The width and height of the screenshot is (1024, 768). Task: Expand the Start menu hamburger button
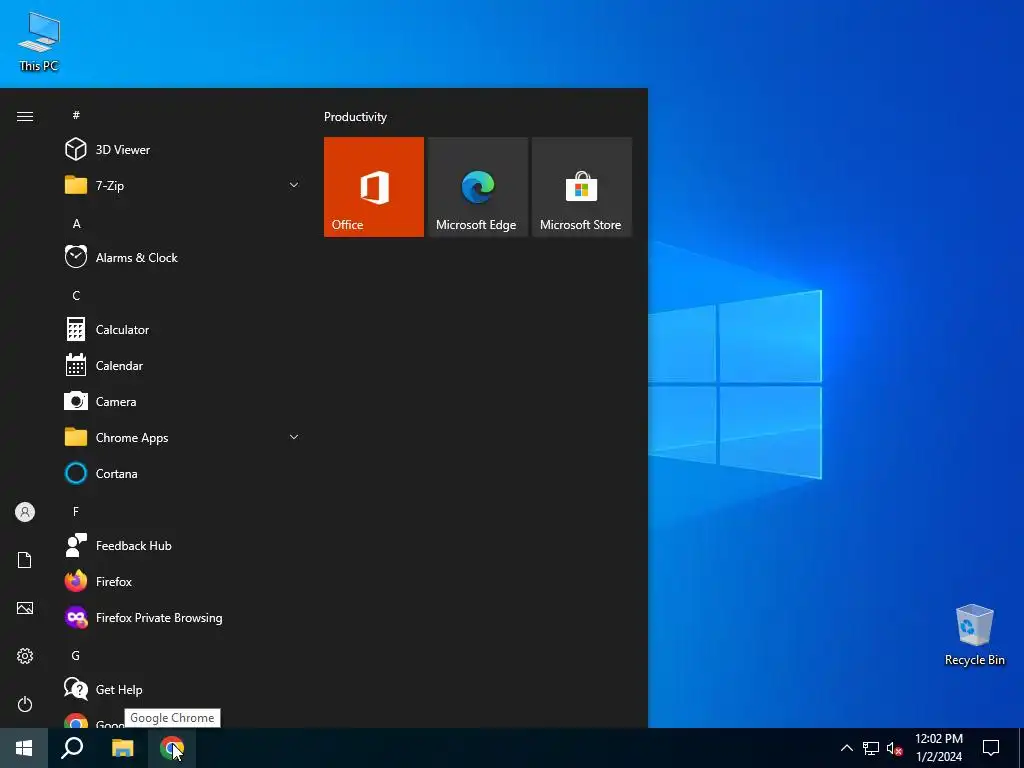25,116
